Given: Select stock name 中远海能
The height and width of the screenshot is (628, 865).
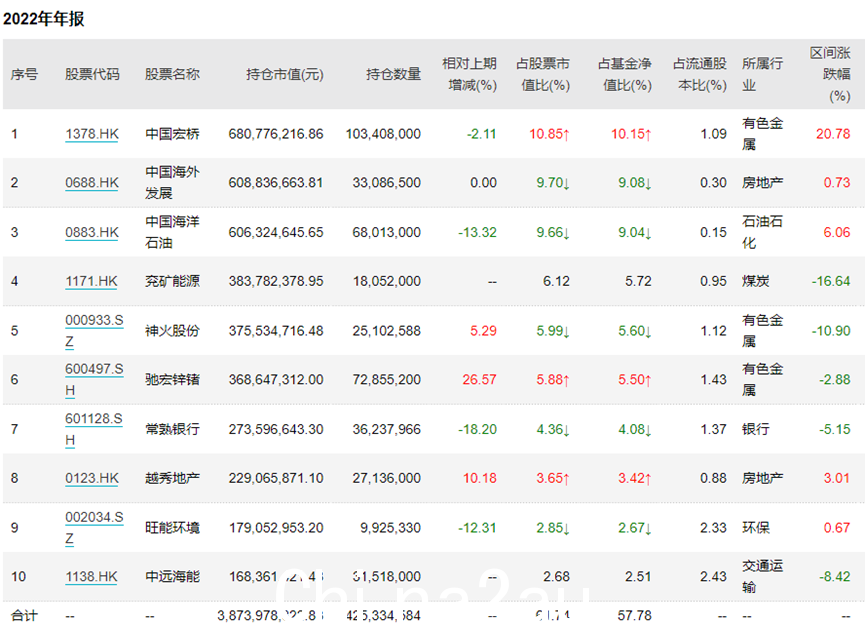Looking at the screenshot, I should [172, 577].
